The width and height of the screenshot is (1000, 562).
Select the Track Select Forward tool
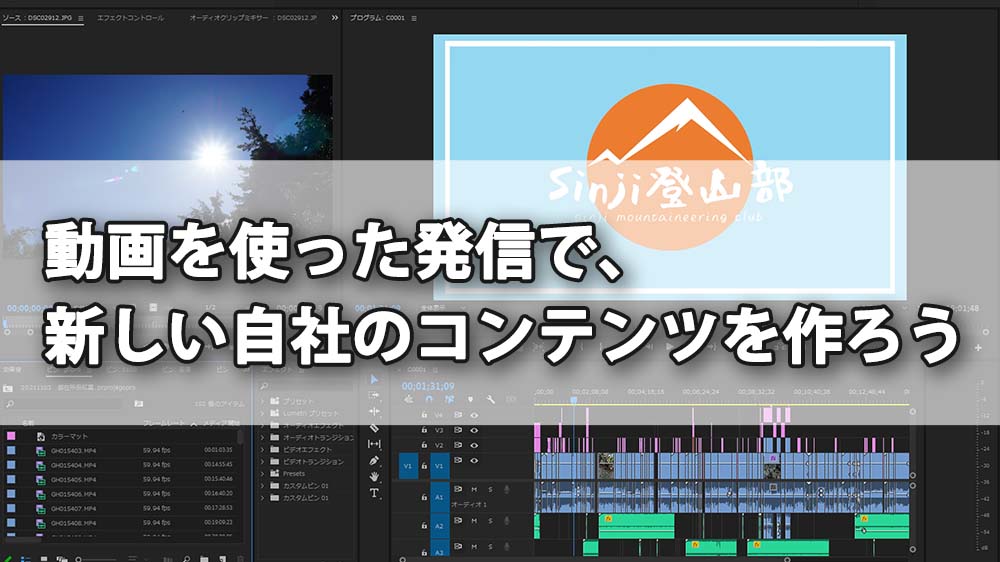click(374, 396)
